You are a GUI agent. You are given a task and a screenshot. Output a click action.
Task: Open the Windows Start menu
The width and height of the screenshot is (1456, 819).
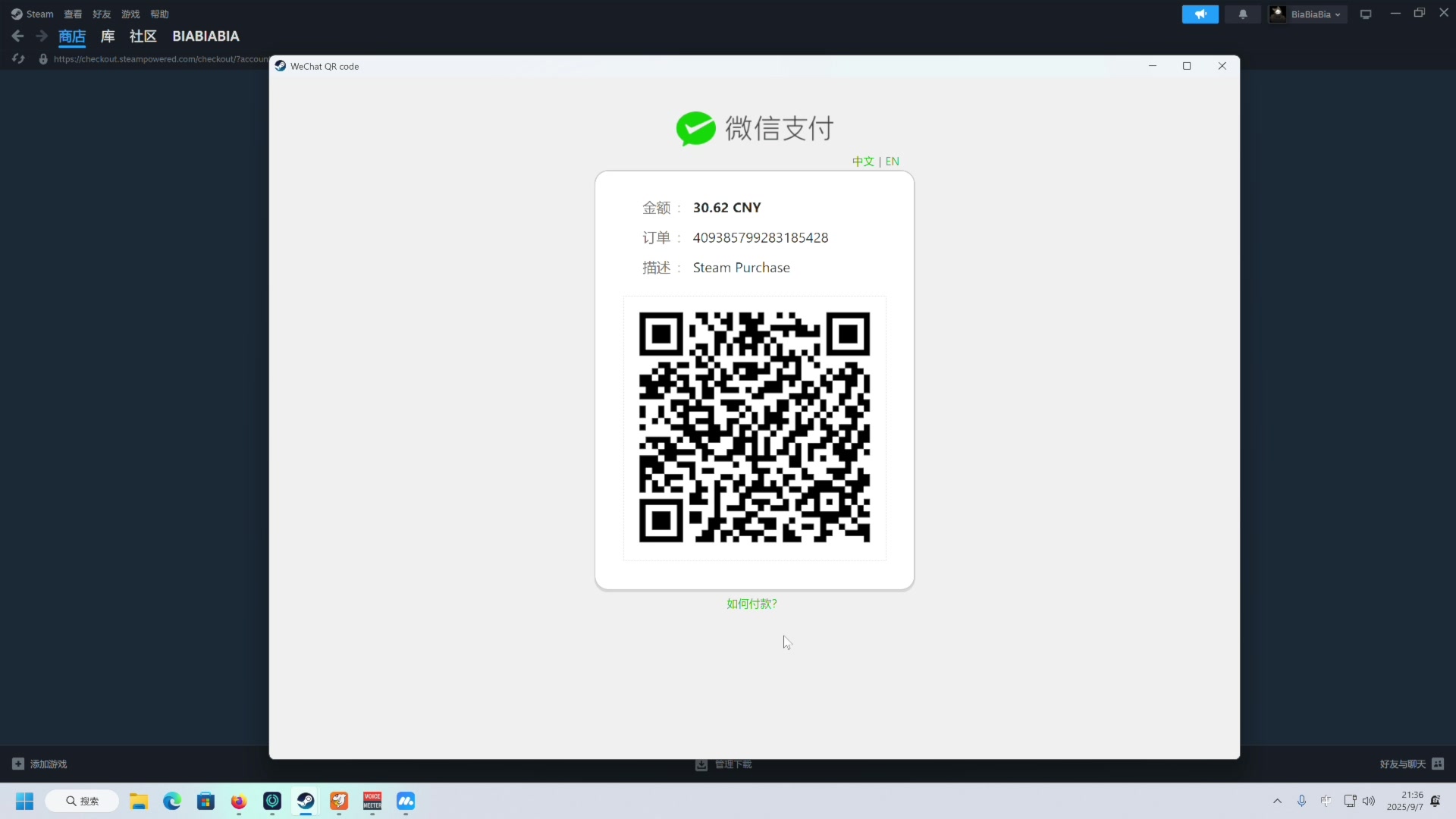pyautogui.click(x=24, y=801)
